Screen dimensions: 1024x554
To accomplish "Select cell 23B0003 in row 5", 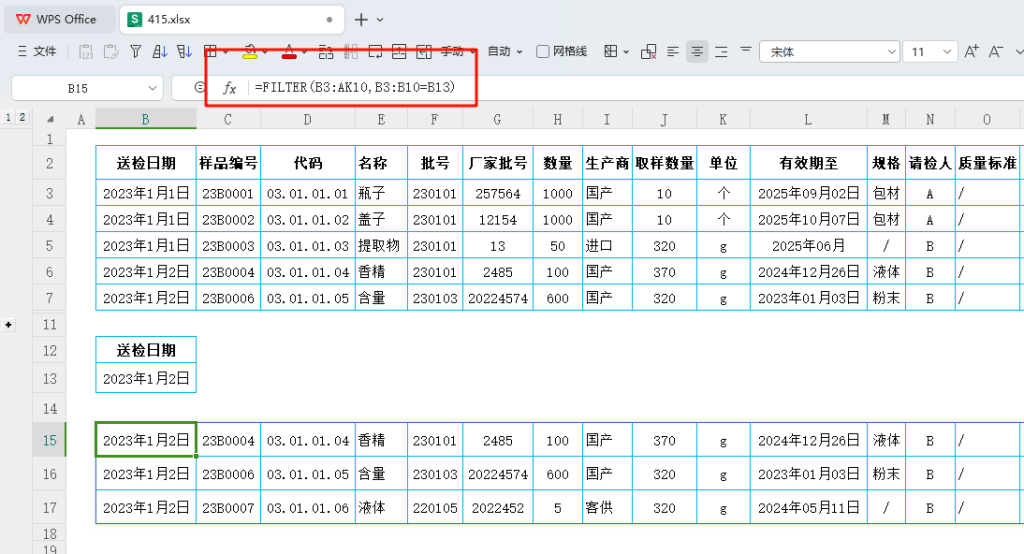I will coord(229,246).
